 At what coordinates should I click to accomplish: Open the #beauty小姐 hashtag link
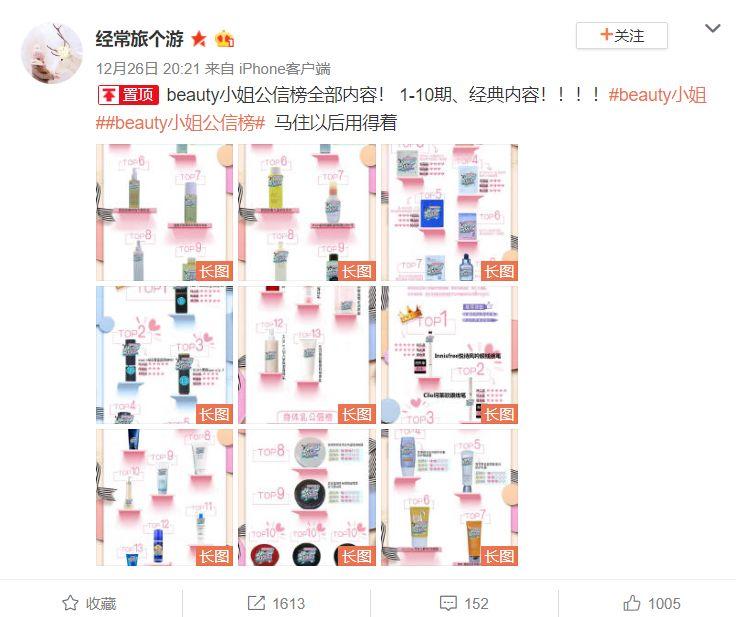coord(657,95)
